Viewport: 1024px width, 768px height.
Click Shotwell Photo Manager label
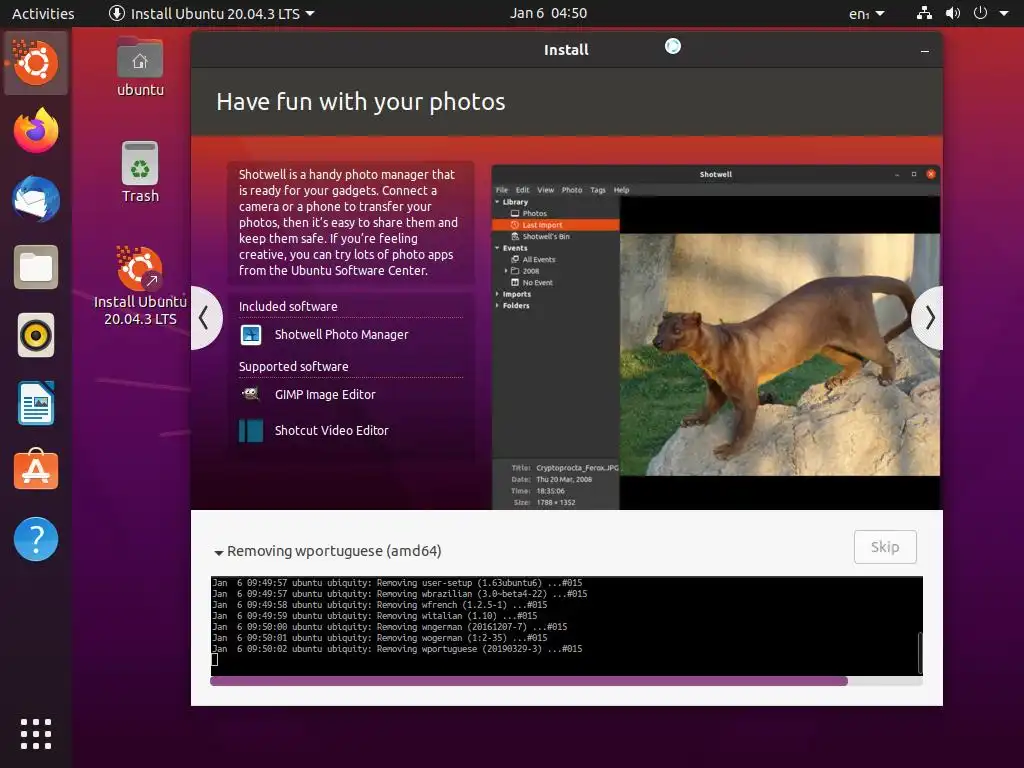click(342, 334)
